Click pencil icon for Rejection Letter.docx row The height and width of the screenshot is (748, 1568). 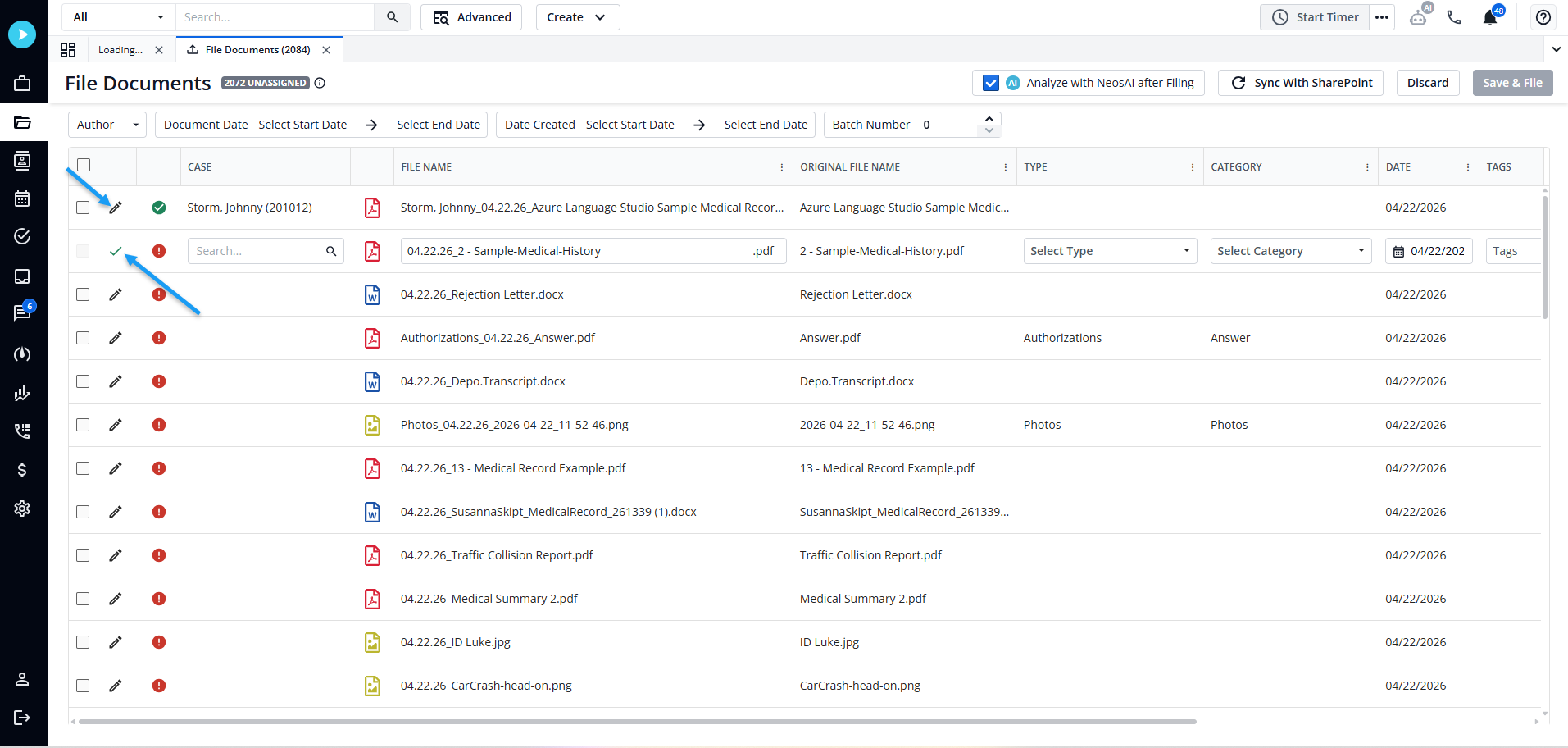click(x=116, y=294)
